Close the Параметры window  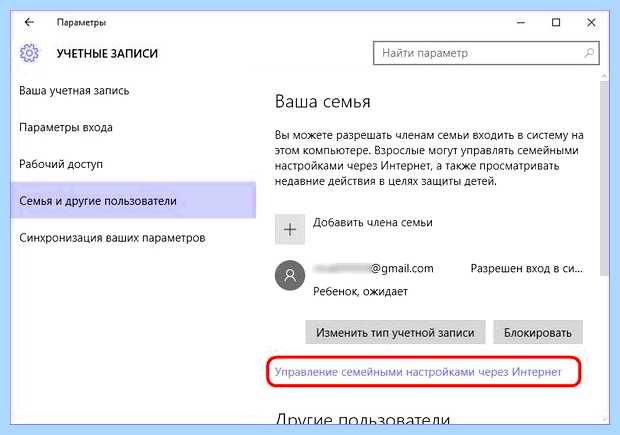(591, 23)
